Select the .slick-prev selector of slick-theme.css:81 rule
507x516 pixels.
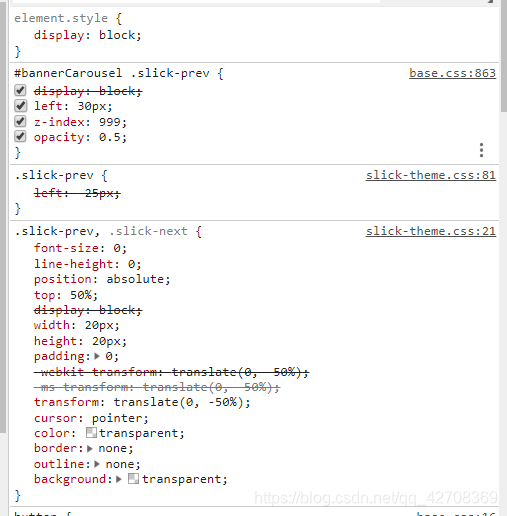(x=54, y=175)
